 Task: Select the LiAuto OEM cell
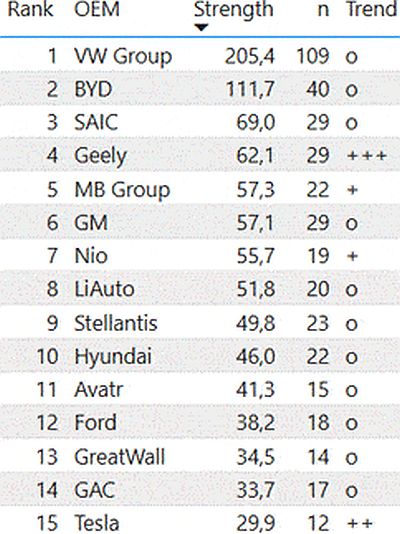(x=104, y=289)
